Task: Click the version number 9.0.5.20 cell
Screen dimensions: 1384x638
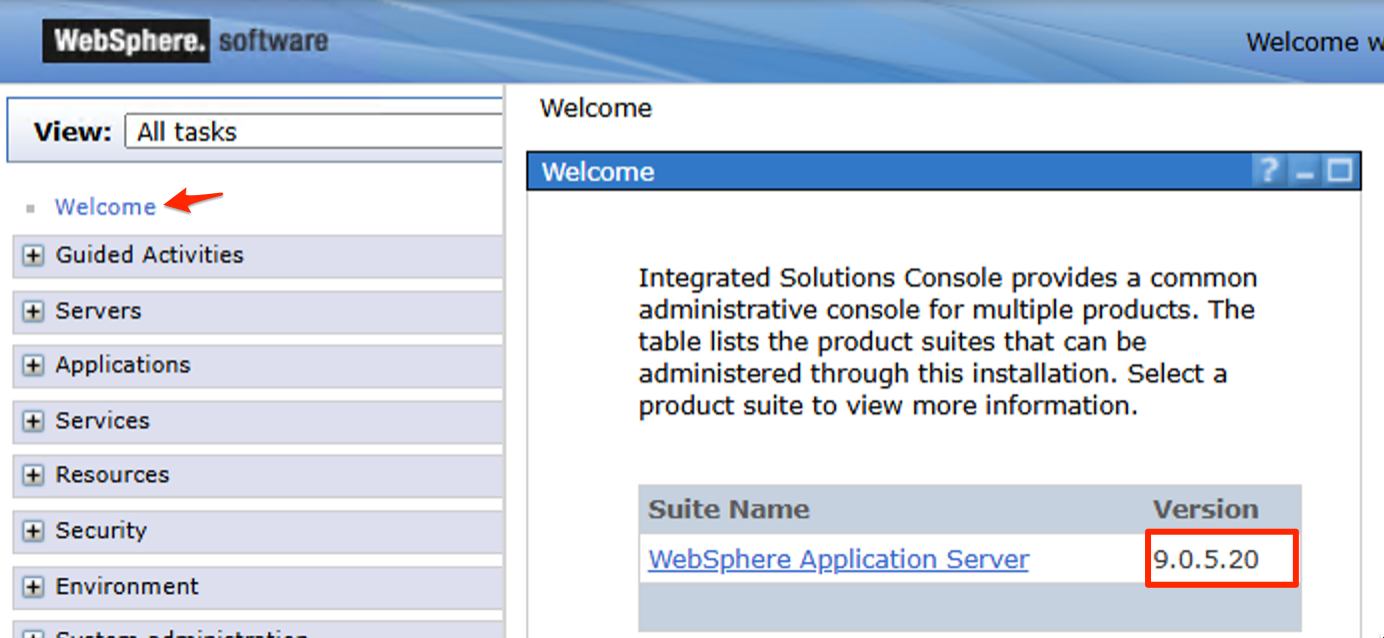Action: pyautogui.click(x=1206, y=559)
